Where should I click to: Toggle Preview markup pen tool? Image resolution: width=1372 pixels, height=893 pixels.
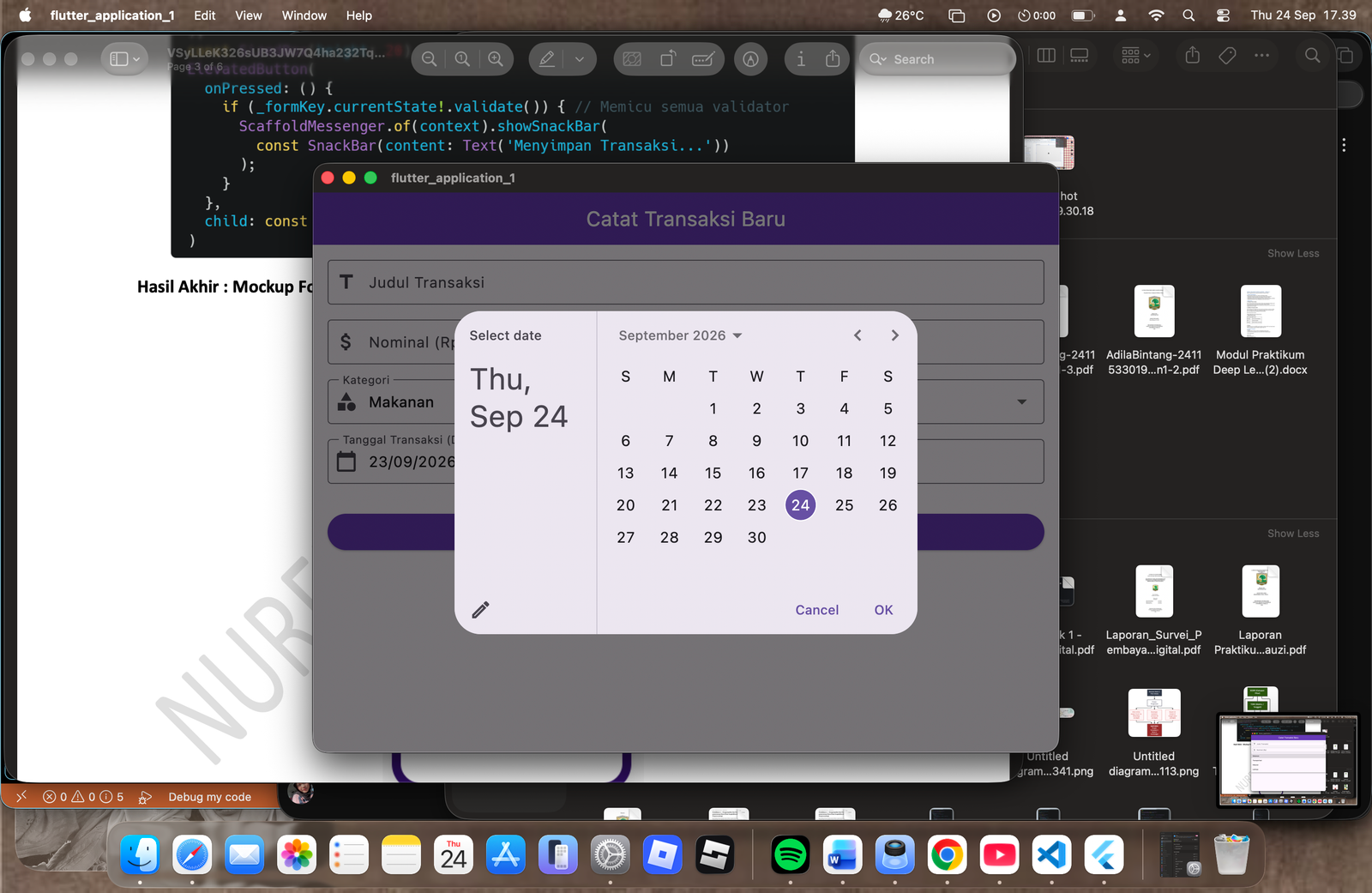click(546, 59)
